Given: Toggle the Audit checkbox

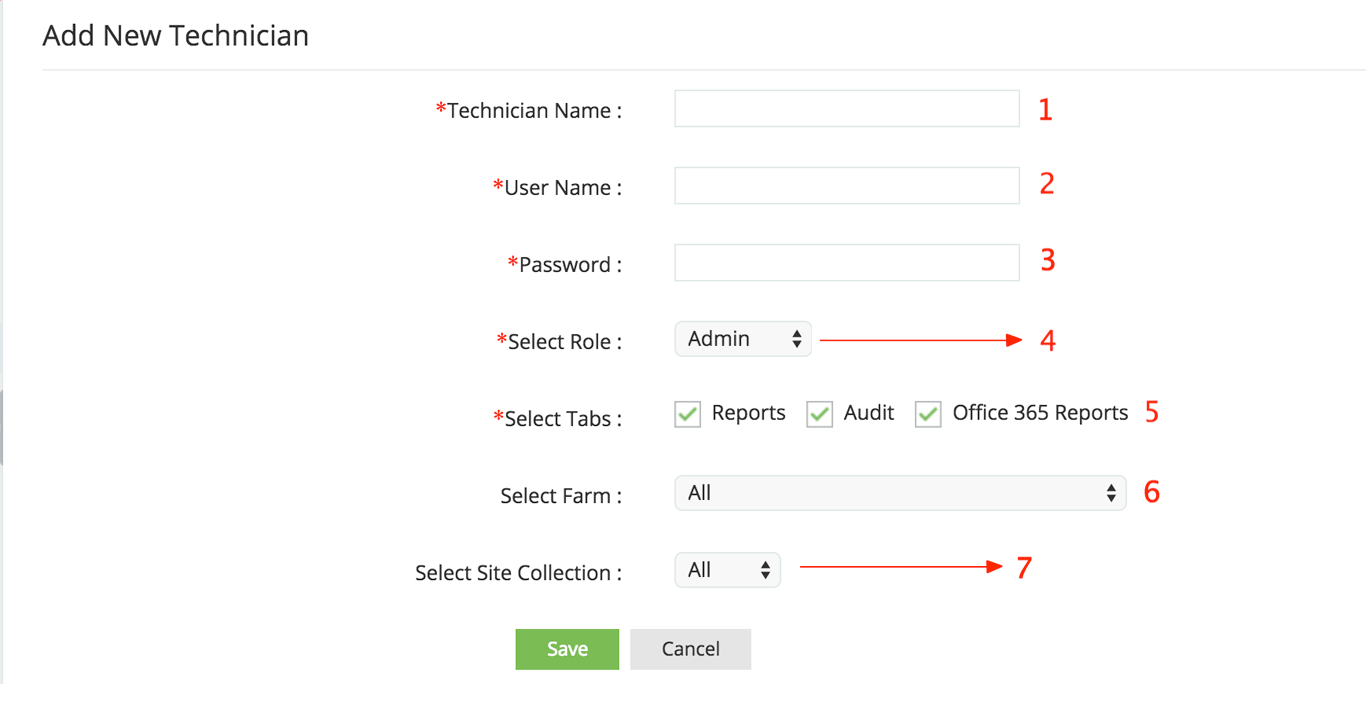Looking at the screenshot, I should 820,414.
